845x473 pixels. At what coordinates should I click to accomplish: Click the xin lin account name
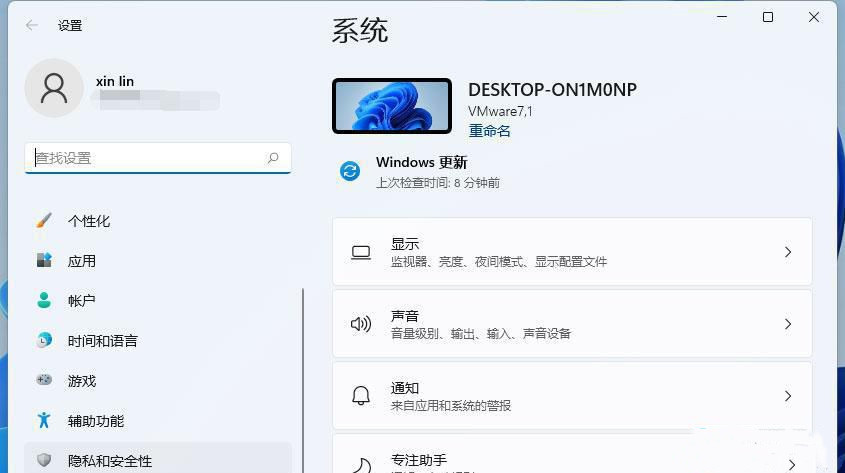pyautogui.click(x=115, y=81)
